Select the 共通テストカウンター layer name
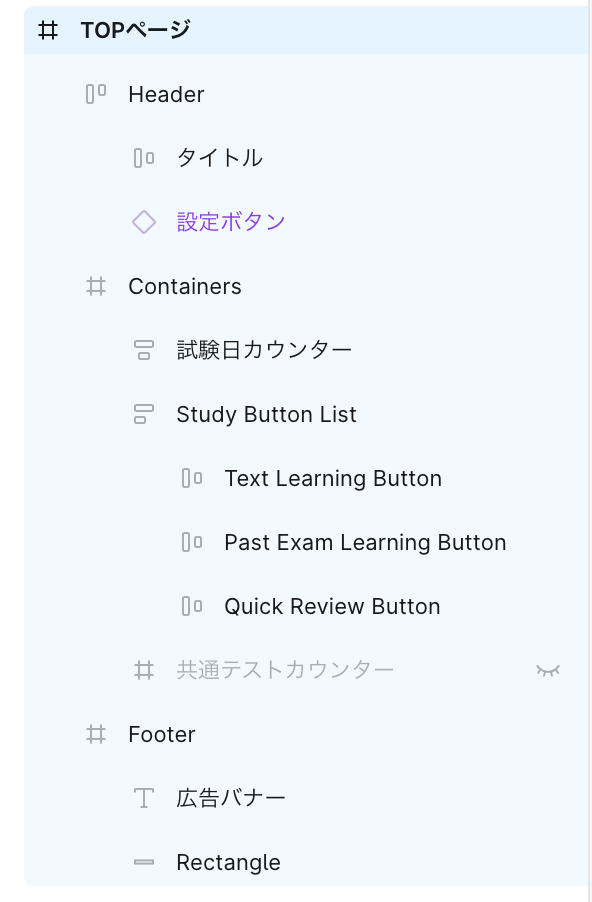This screenshot has width=592, height=902. (x=285, y=670)
